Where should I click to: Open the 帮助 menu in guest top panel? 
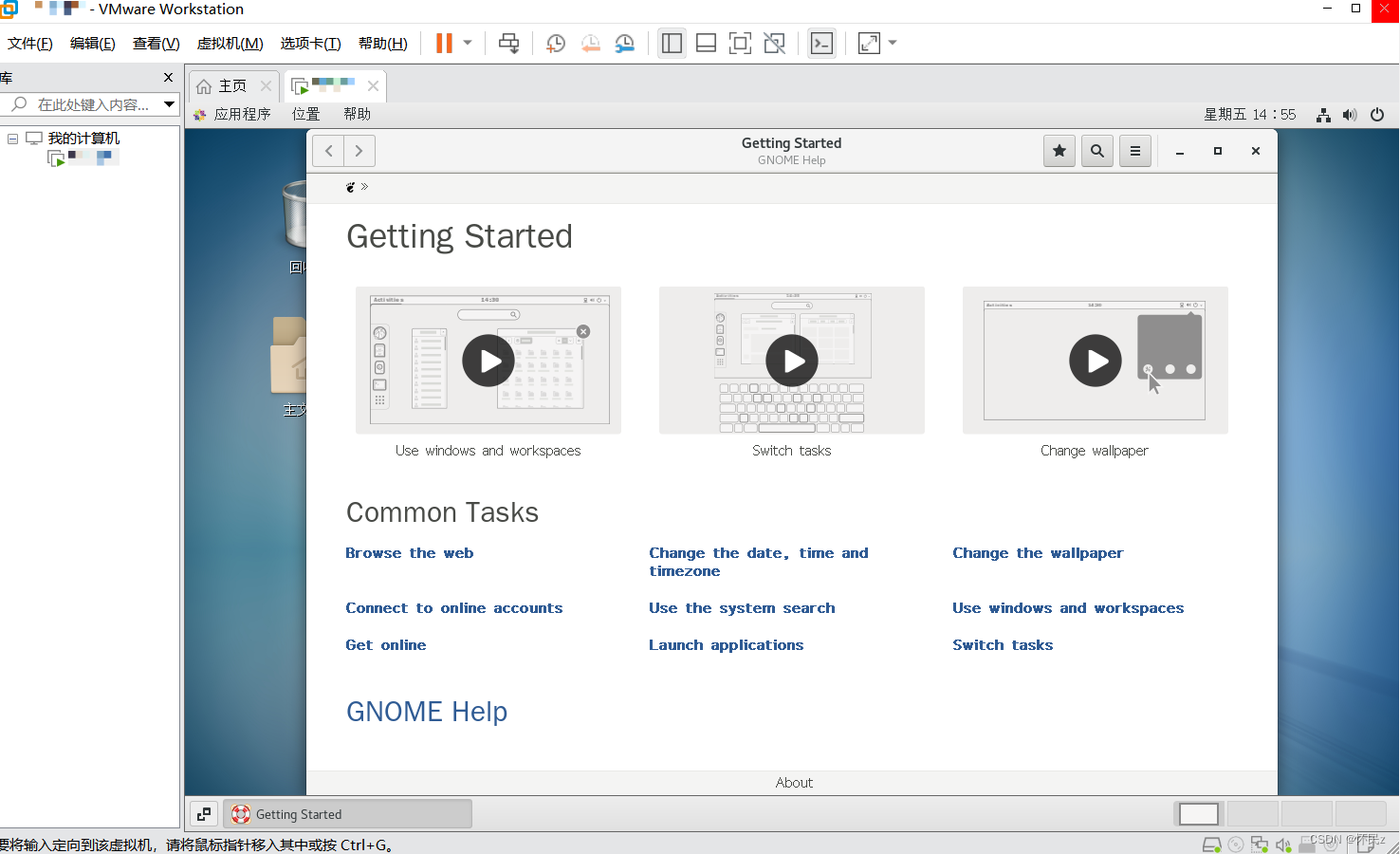(x=358, y=114)
